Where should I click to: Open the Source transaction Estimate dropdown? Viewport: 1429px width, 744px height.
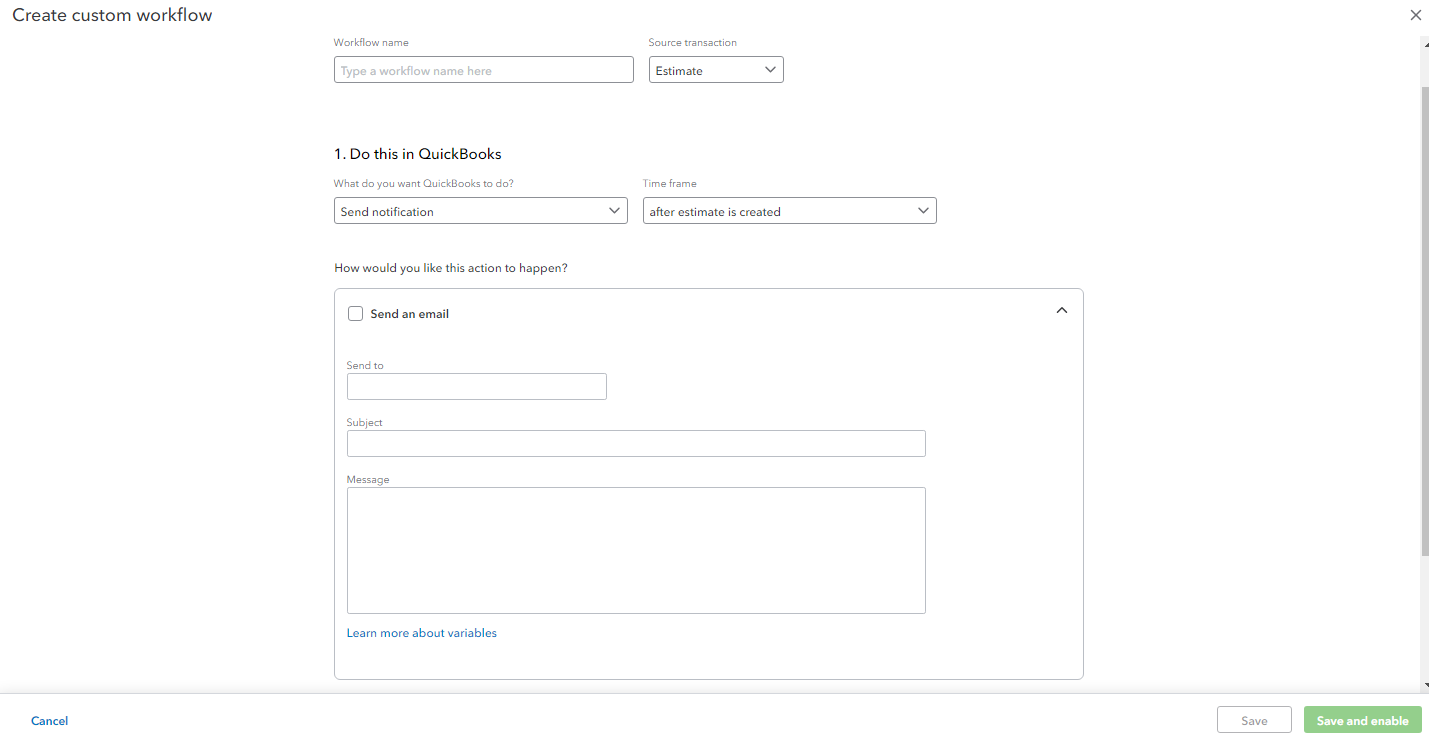[716, 70]
